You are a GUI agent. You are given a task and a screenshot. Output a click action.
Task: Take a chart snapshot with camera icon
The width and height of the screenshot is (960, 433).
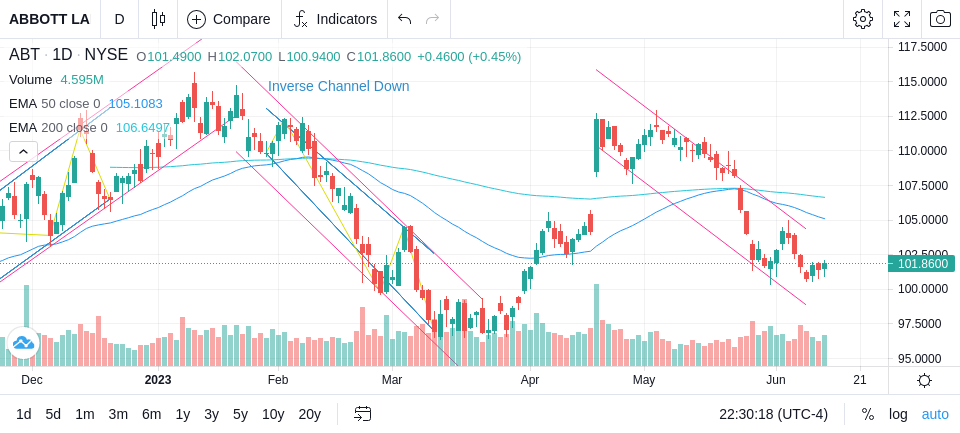point(940,19)
